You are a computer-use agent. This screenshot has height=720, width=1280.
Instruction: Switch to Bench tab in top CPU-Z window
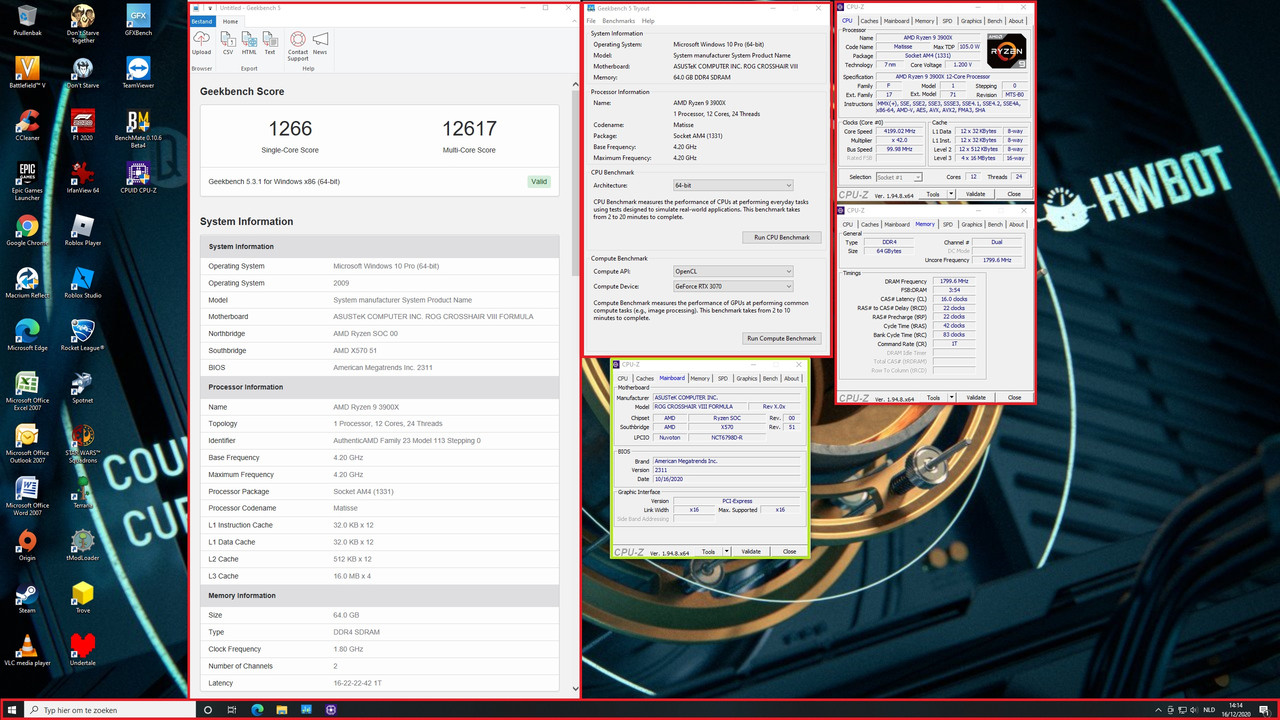point(994,21)
